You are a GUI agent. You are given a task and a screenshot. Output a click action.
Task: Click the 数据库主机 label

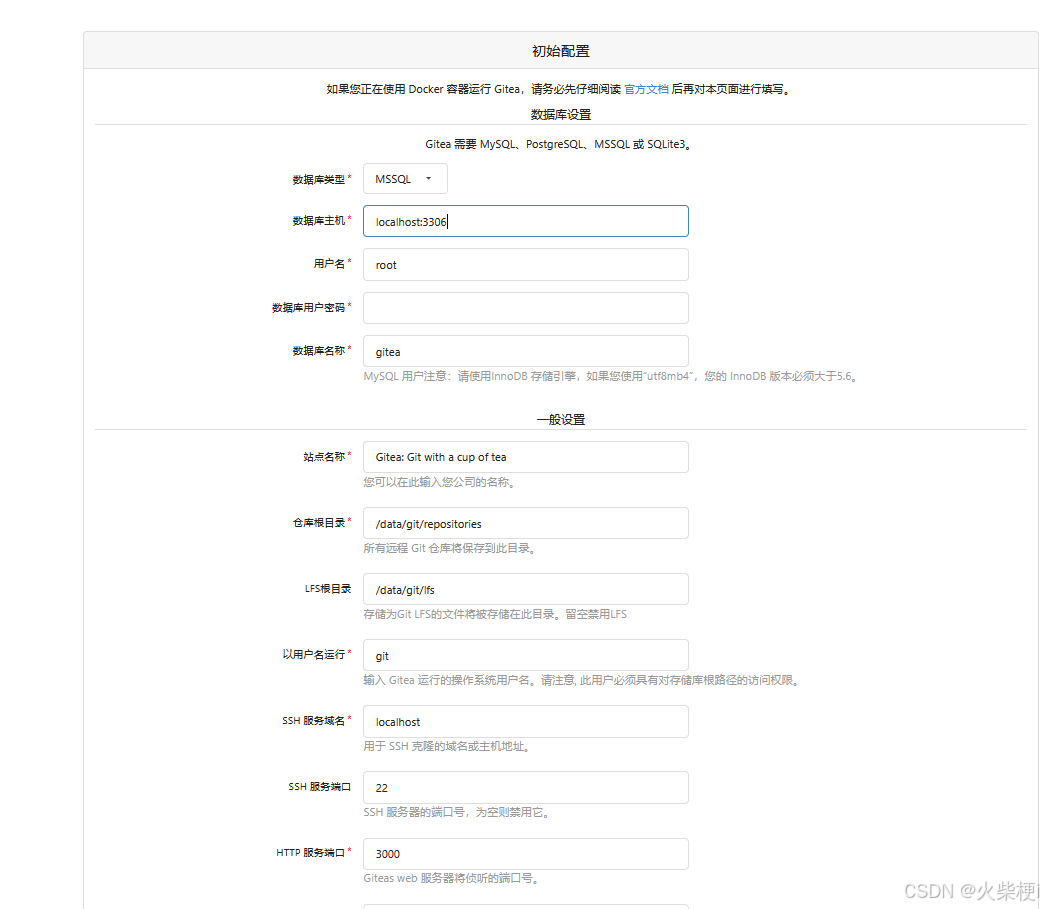coord(319,220)
